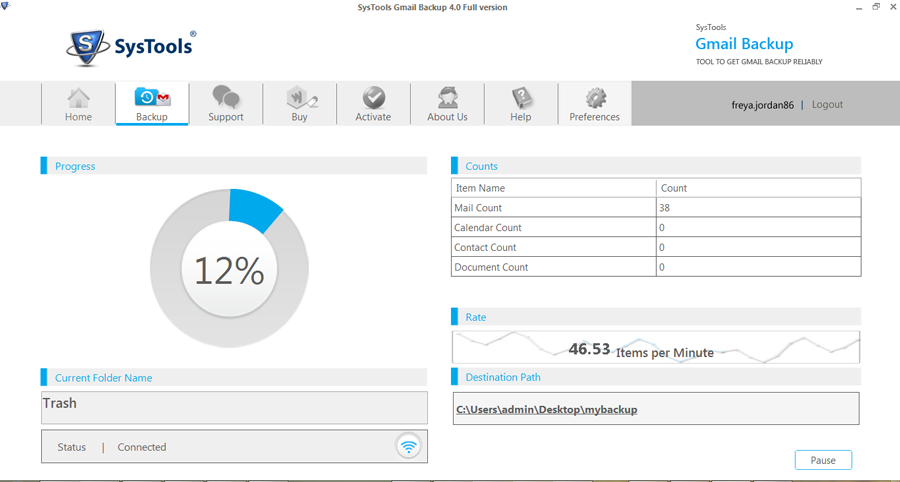Open the About Us tab label
This screenshot has height=482, width=900.
pos(447,116)
